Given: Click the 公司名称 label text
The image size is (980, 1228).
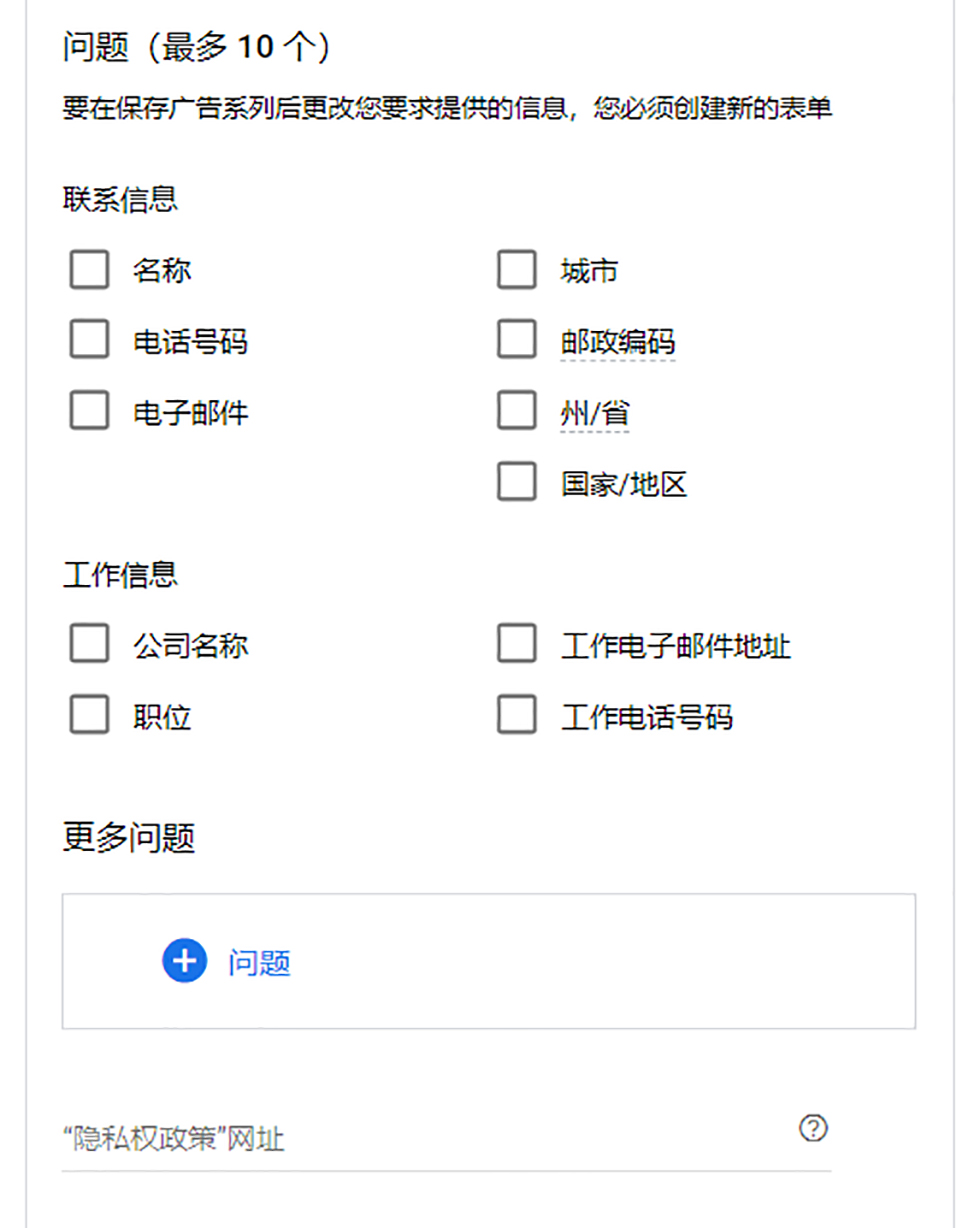Looking at the screenshot, I should coord(190,646).
